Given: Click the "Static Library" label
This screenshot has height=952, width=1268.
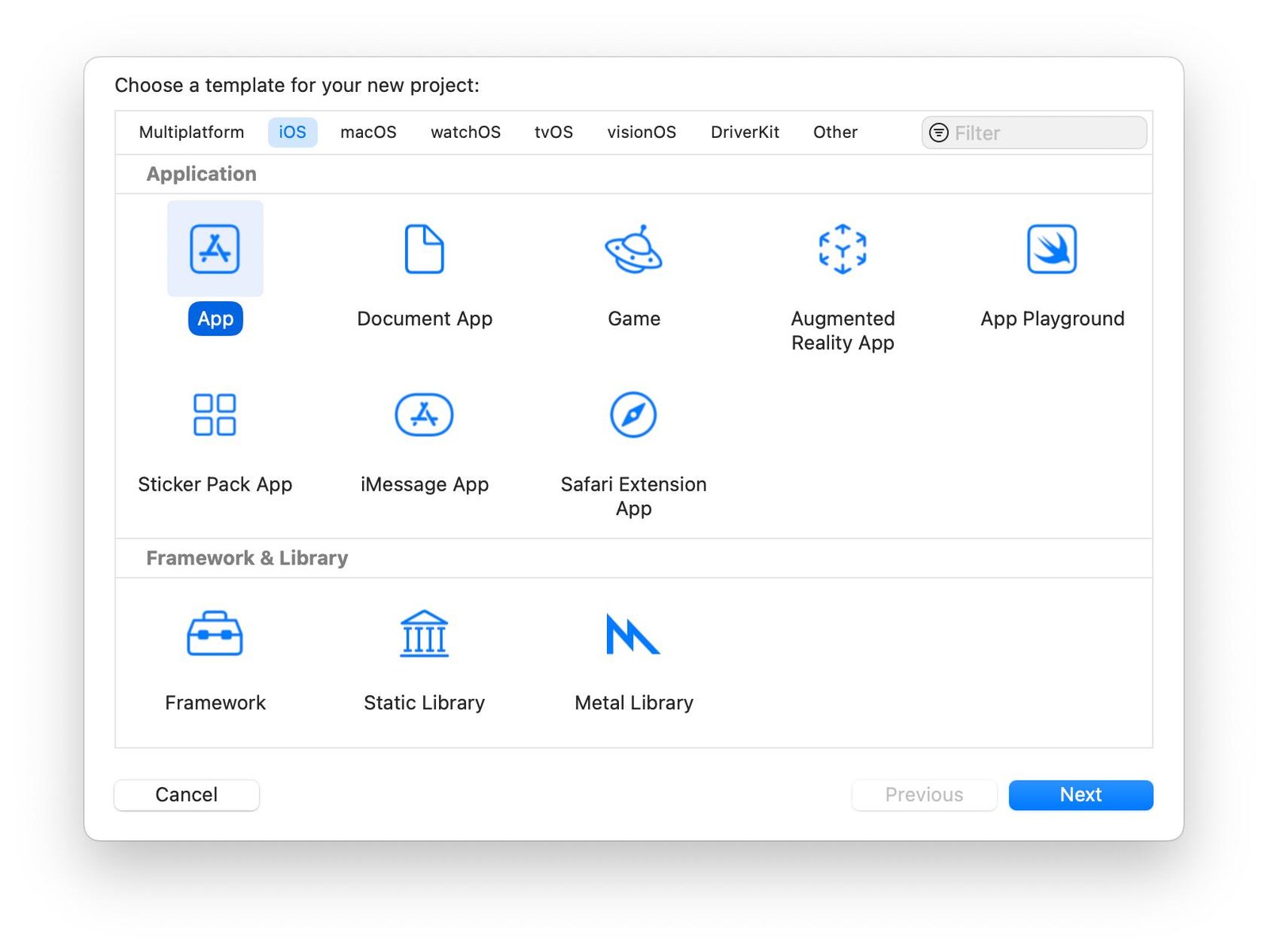Looking at the screenshot, I should tap(425, 703).
